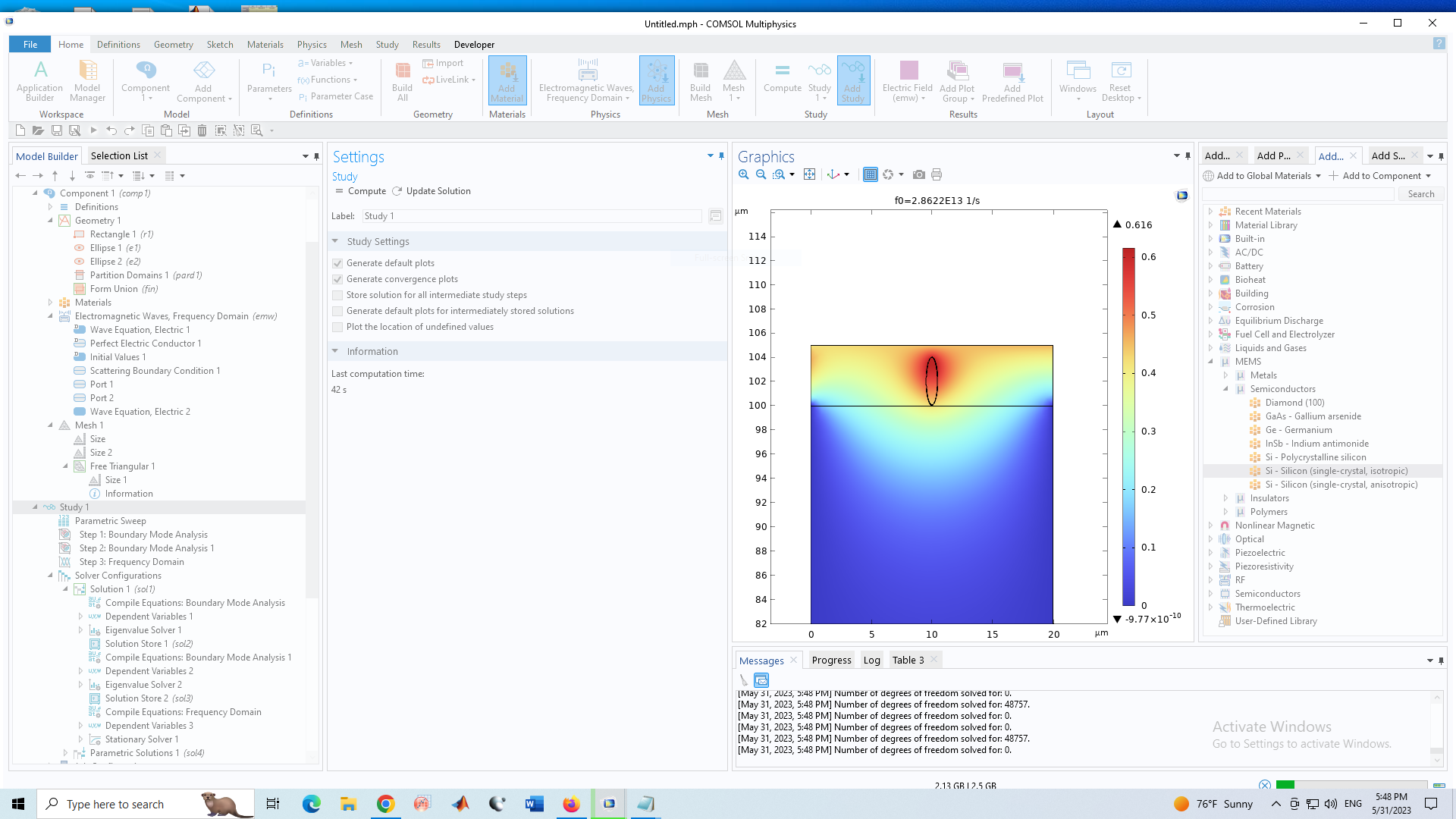Disable Generate convergence plots checkbox

[337, 279]
